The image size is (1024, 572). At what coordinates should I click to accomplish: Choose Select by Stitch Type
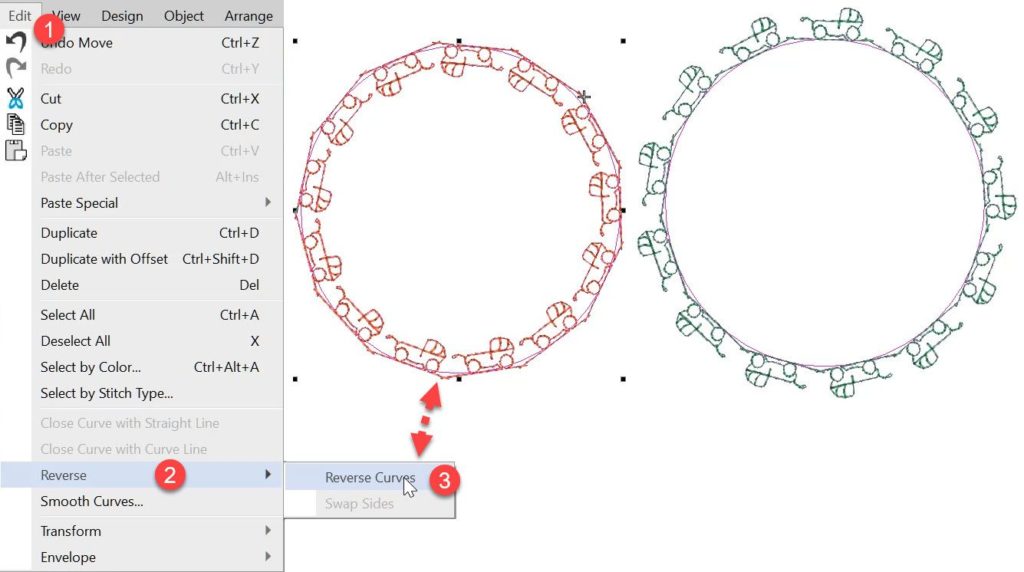(x=106, y=393)
